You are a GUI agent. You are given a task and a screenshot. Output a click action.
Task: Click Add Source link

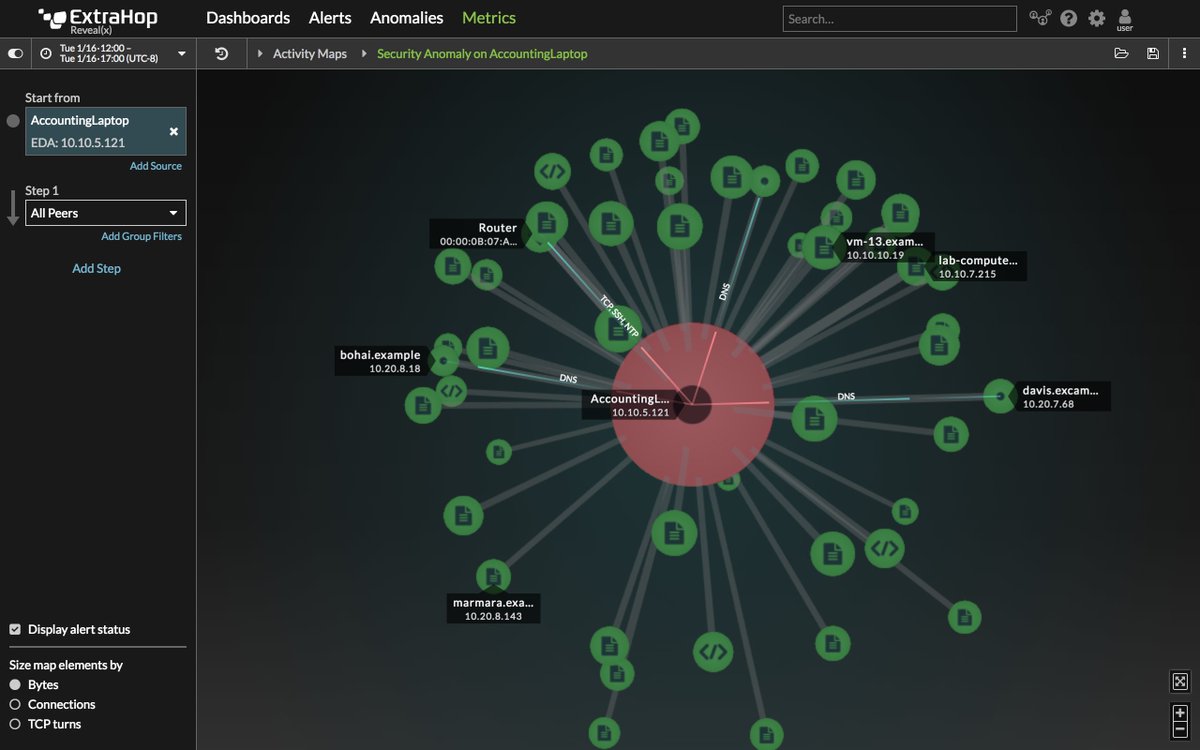pyautogui.click(x=156, y=166)
